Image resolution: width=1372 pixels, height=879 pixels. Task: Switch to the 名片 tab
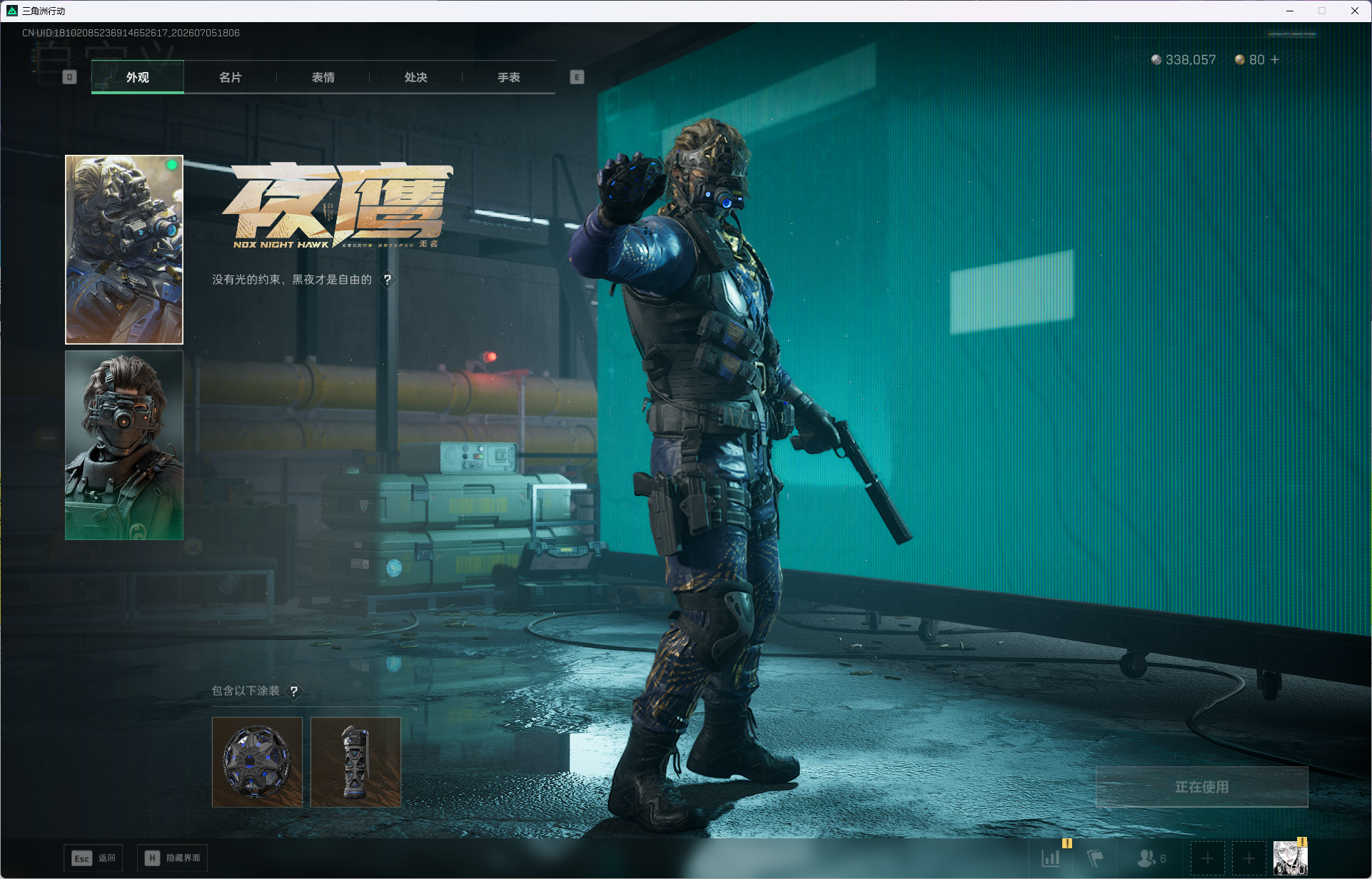coord(231,77)
